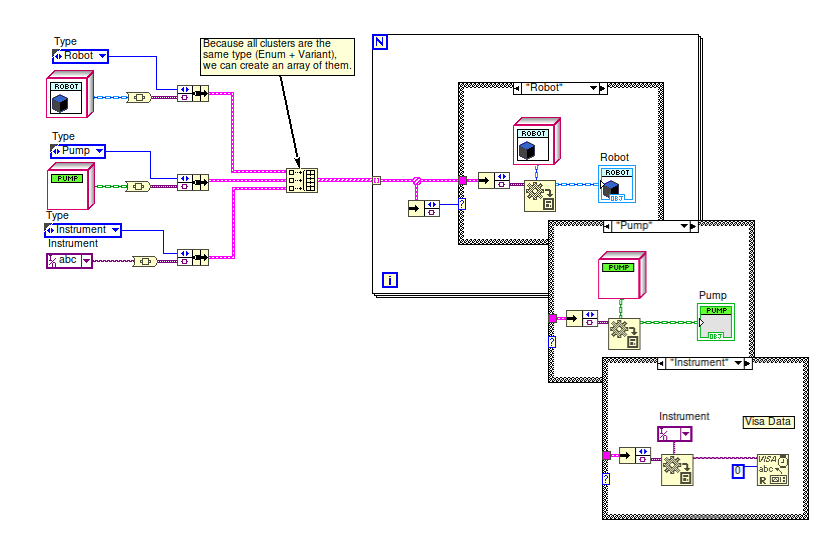Go to next case from "Robot" case
Image resolution: width=829 pixels, height=539 pixels.
coord(603,88)
